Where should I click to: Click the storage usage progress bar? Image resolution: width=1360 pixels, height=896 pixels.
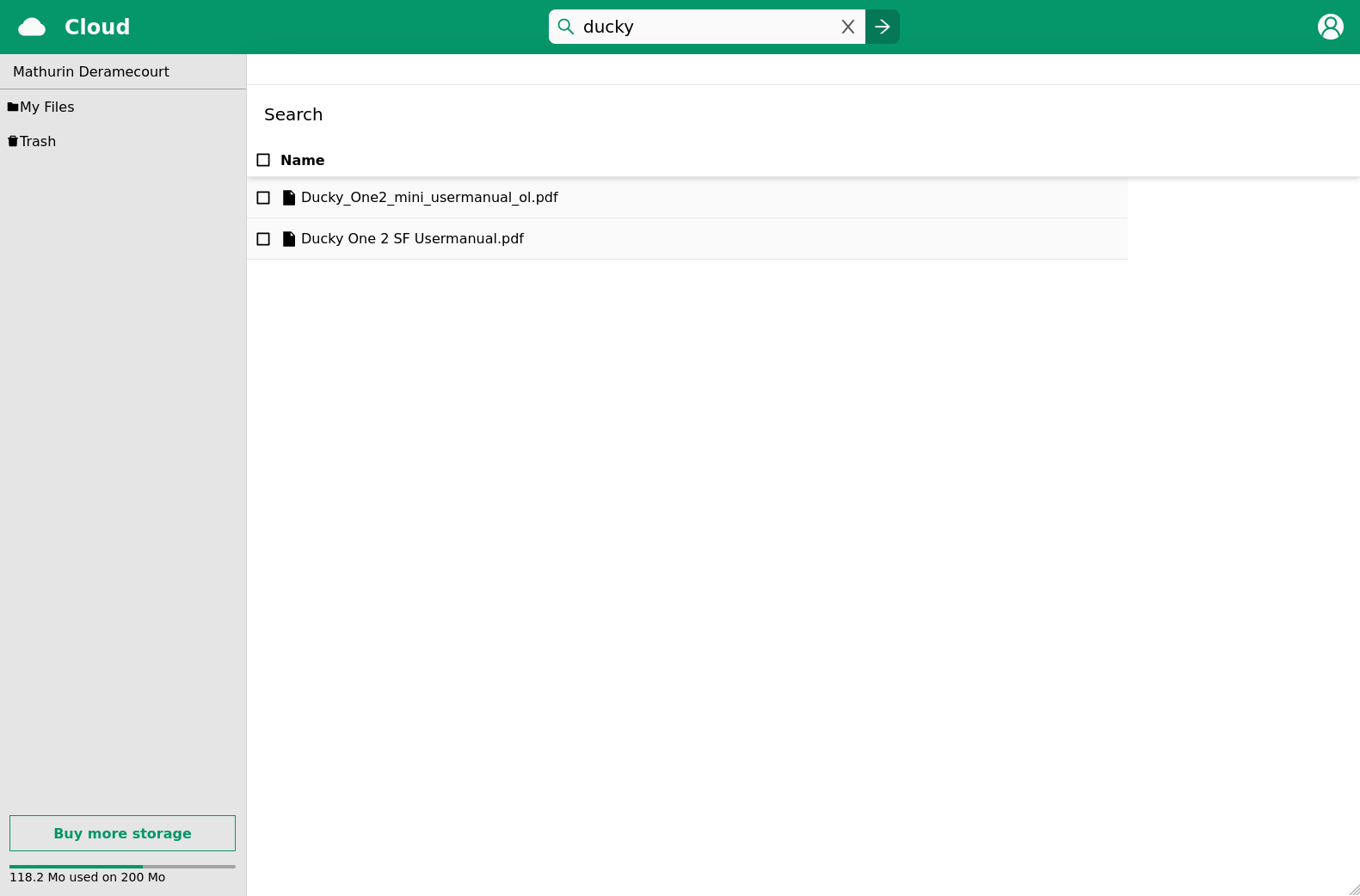point(122,866)
